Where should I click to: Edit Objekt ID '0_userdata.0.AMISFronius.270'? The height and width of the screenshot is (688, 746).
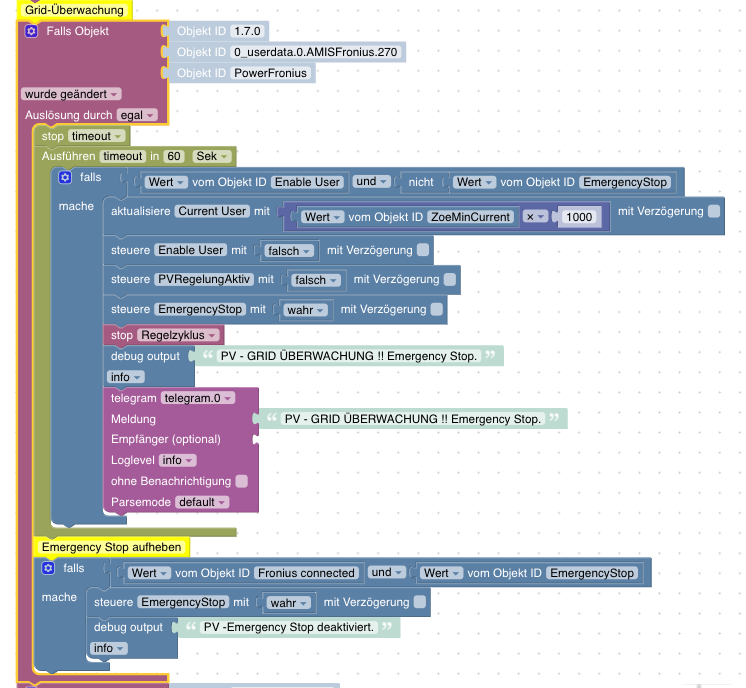(315, 52)
